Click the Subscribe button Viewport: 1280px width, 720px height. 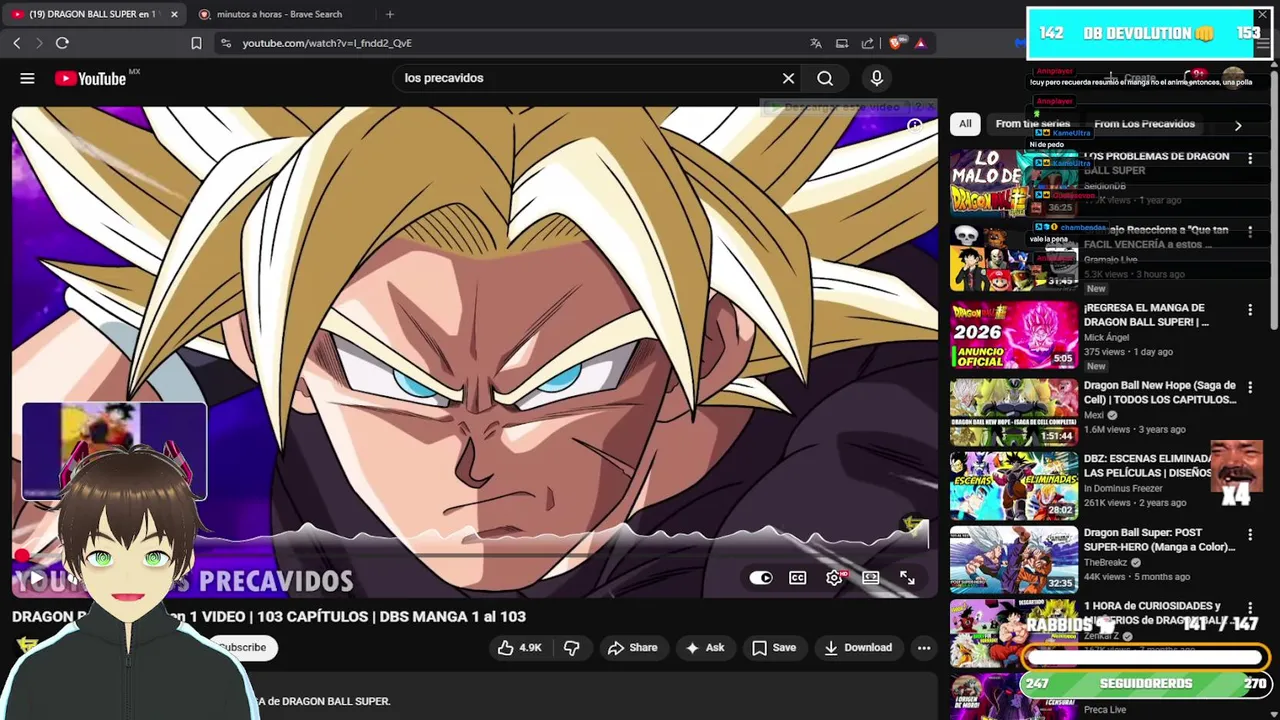click(x=242, y=648)
